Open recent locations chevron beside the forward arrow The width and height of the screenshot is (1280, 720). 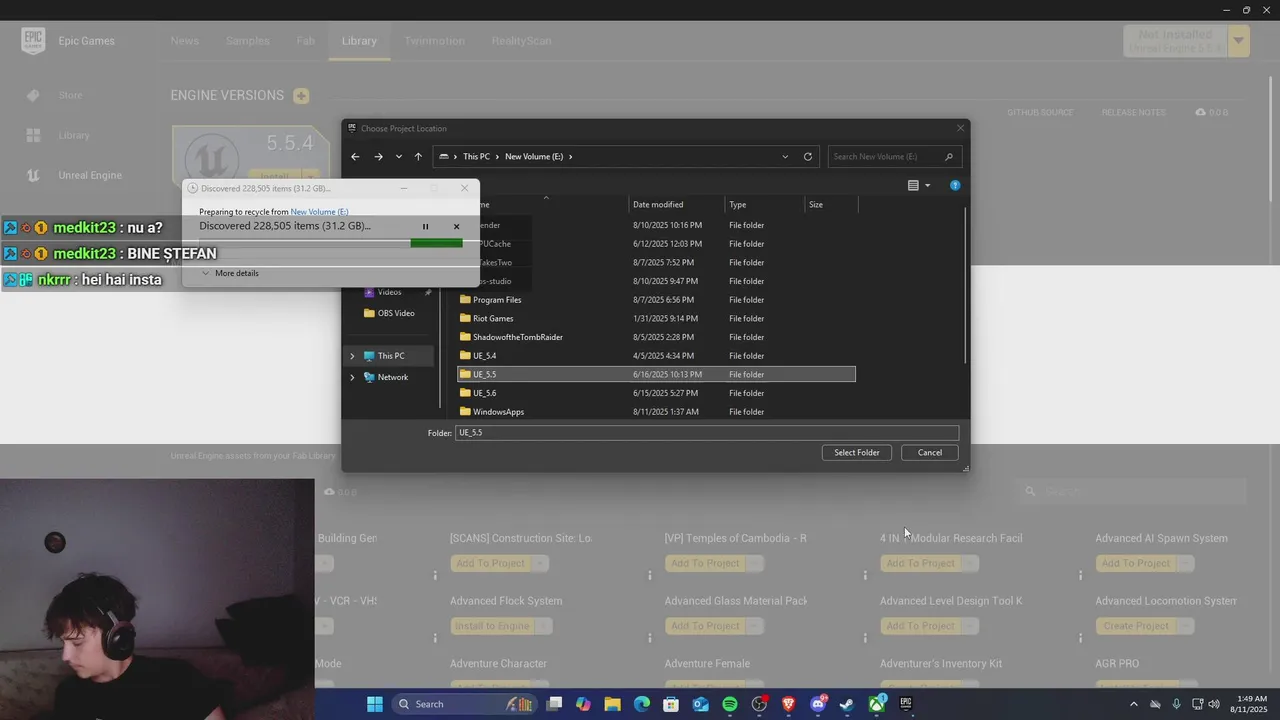point(398,157)
